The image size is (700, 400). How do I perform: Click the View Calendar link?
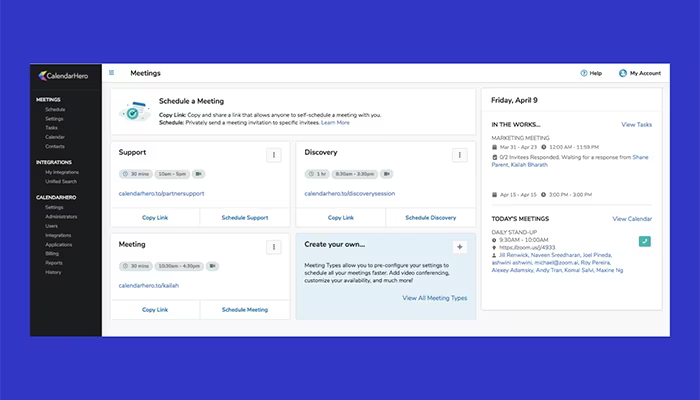point(632,219)
